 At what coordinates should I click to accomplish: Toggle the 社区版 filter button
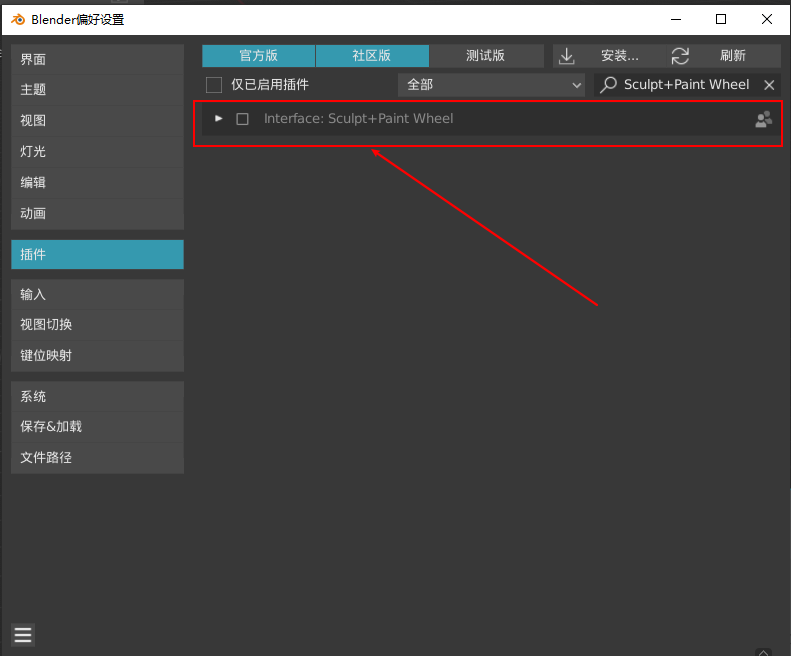(x=372, y=56)
